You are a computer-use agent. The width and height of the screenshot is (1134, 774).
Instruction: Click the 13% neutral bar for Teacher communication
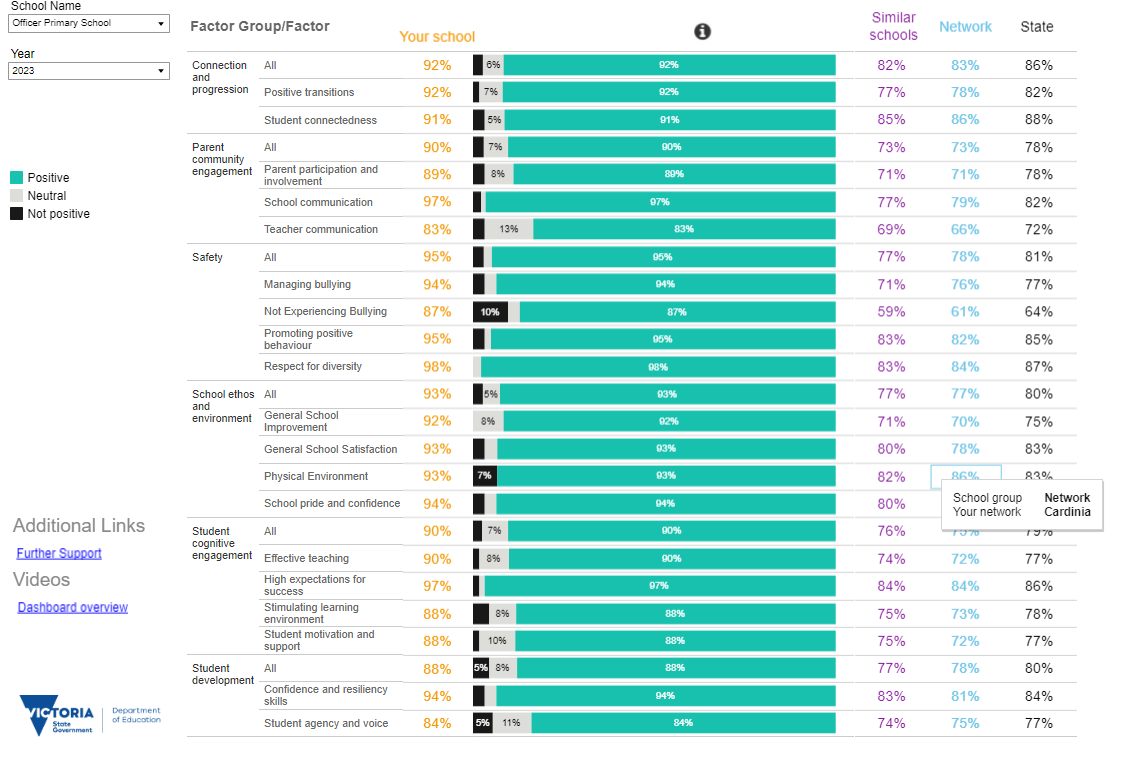tap(509, 229)
